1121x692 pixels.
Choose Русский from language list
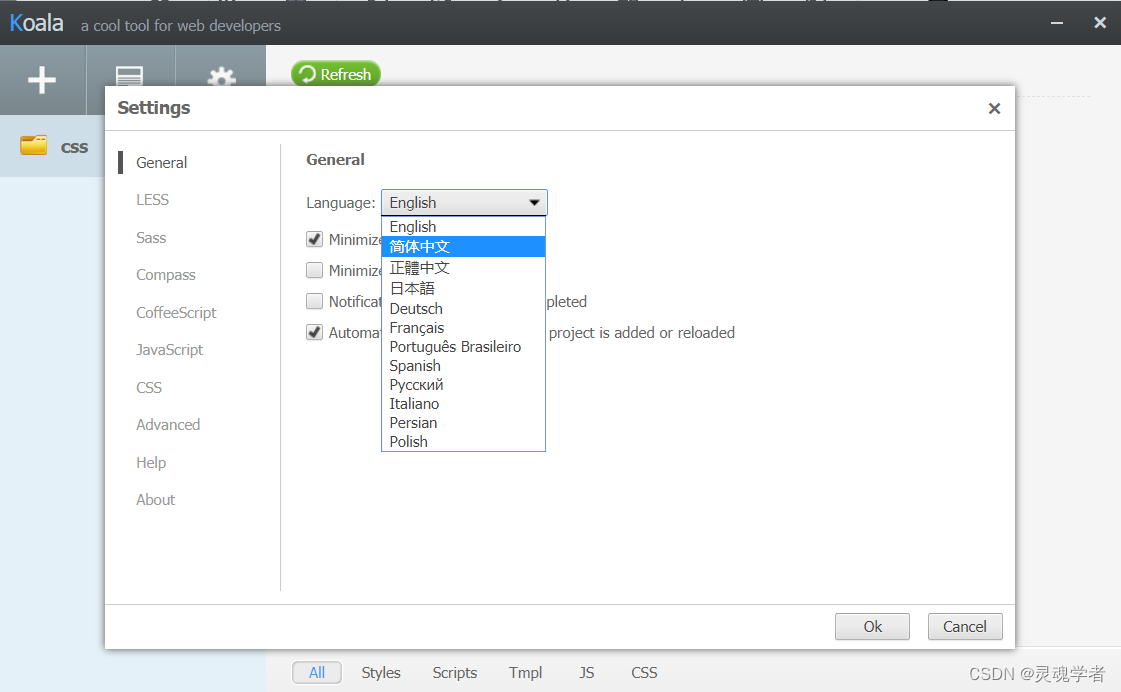coord(463,385)
